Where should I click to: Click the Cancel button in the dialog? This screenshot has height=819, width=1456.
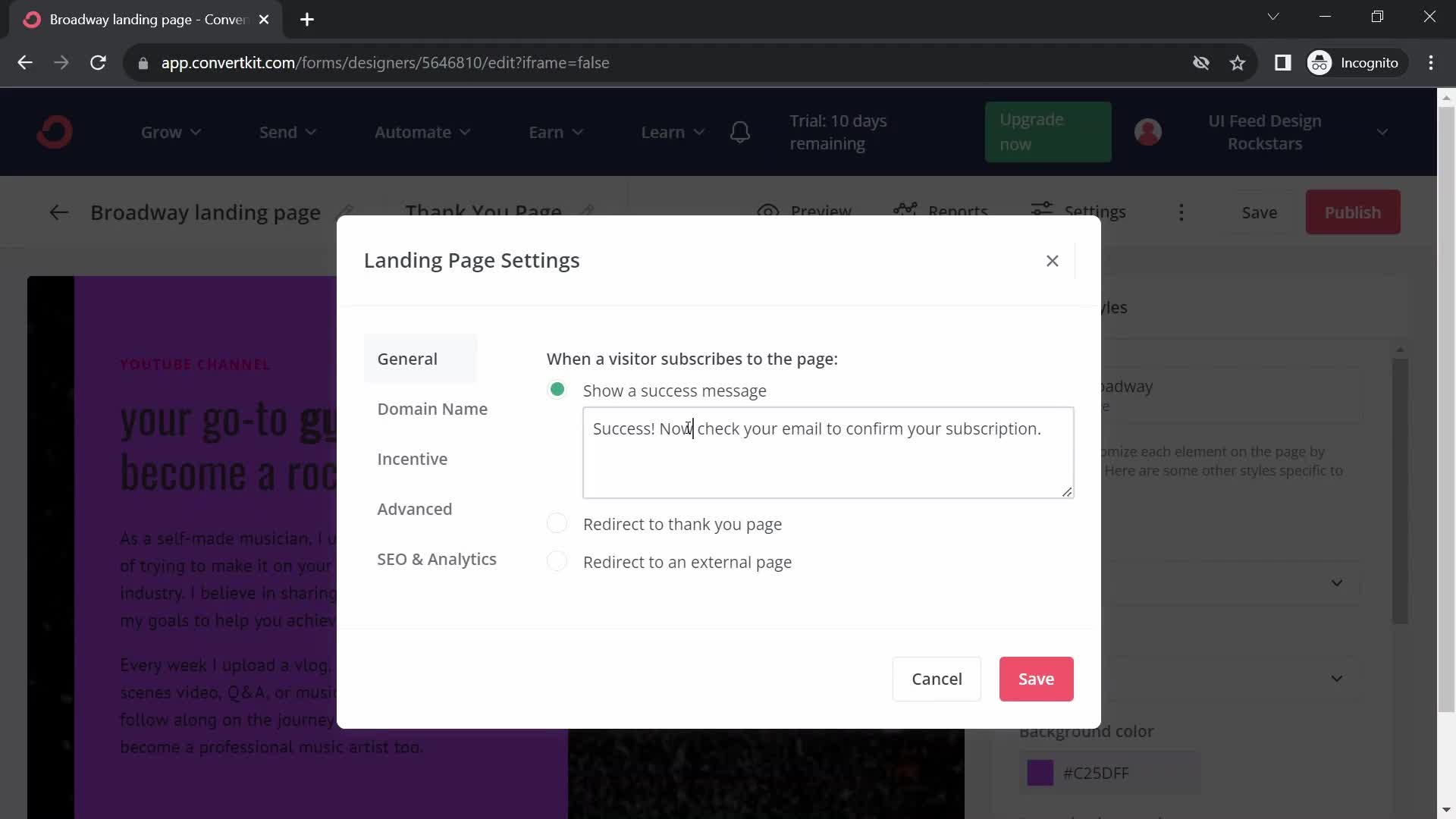tap(937, 679)
